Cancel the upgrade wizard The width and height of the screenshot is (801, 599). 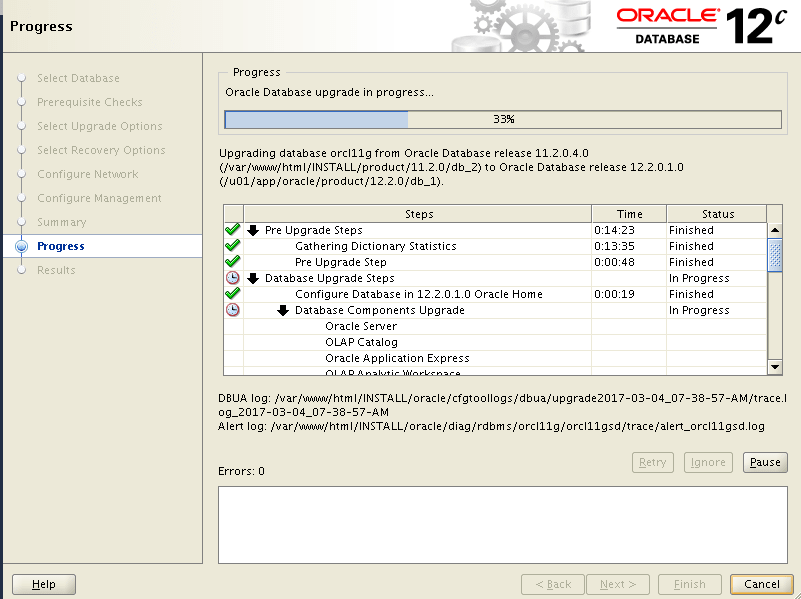click(x=762, y=584)
